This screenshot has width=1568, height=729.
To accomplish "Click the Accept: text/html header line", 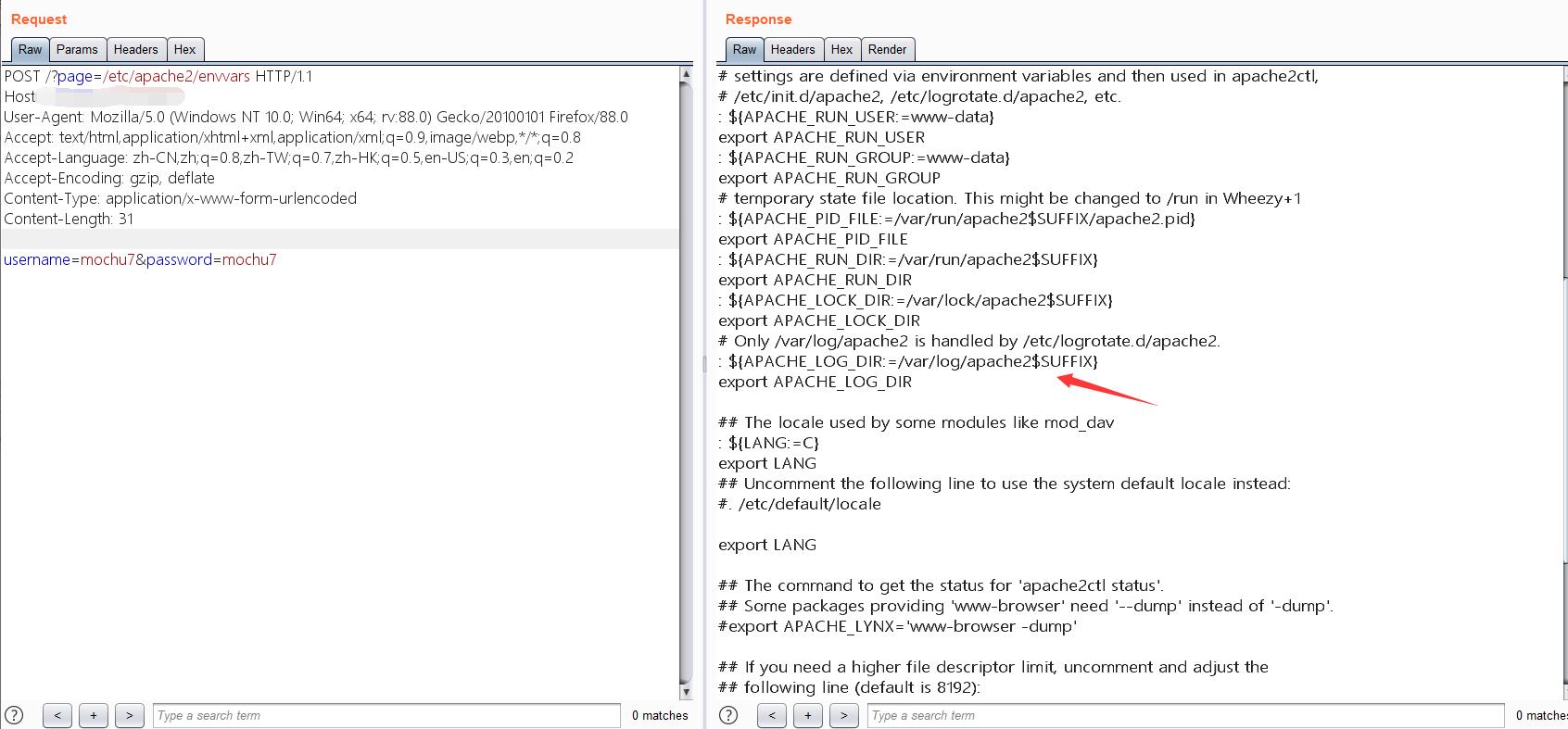I will (293, 137).
